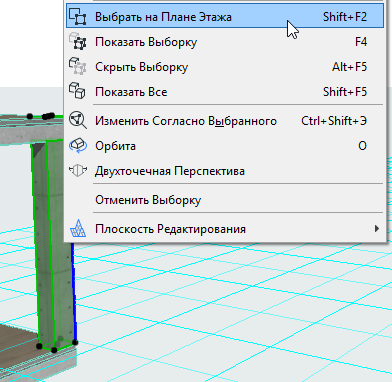Click the blue highlighted column edge

pyautogui.click(x=74, y=292)
